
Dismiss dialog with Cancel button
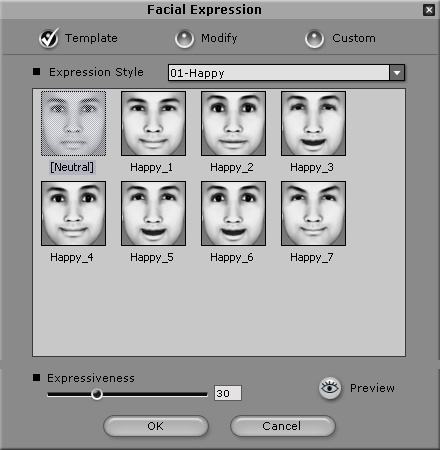pos(282,426)
